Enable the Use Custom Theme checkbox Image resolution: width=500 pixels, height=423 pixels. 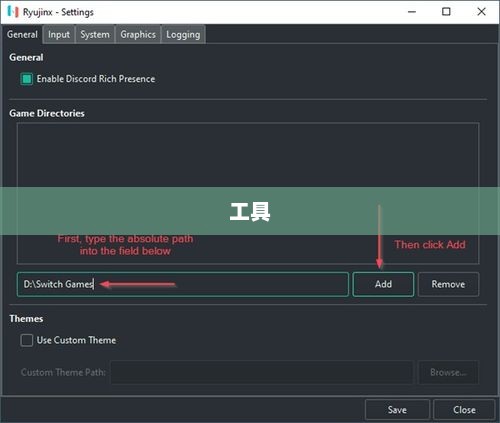point(27,340)
